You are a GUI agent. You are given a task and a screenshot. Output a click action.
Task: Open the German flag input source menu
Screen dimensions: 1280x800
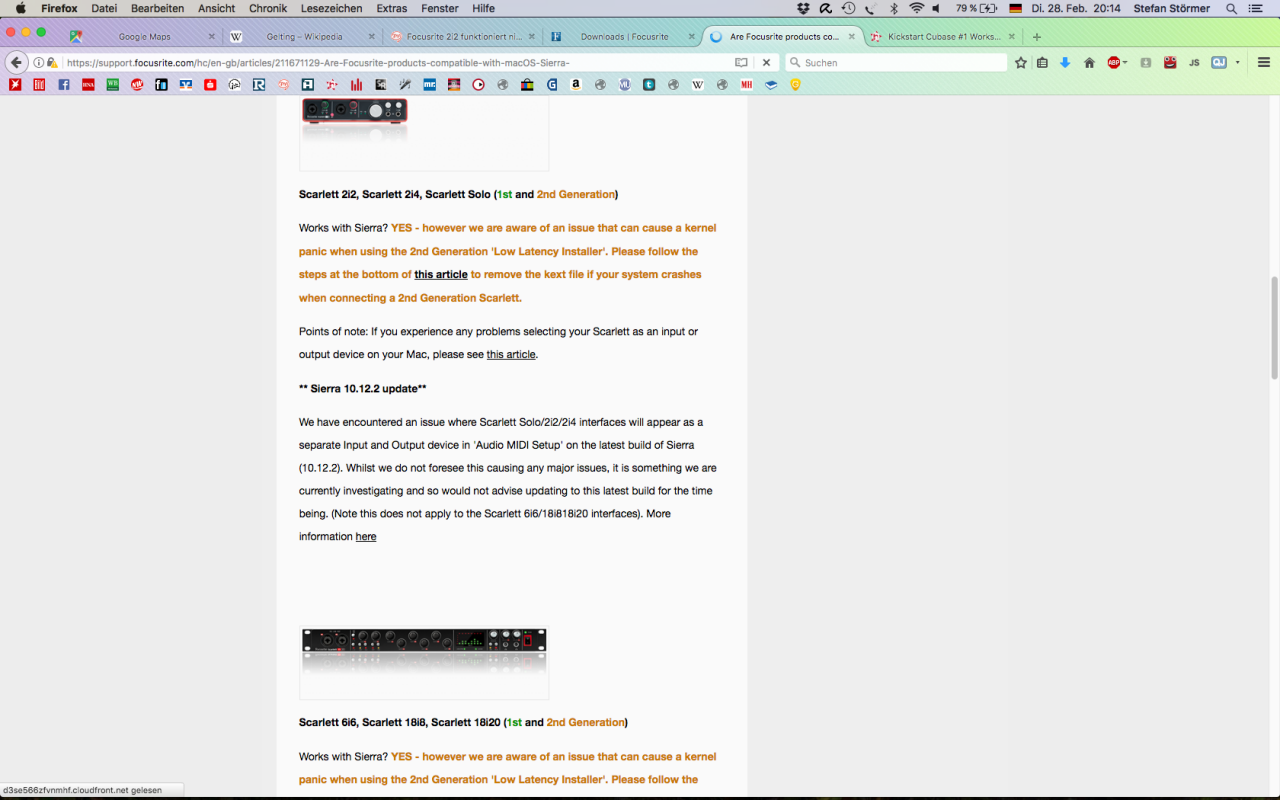click(x=1015, y=8)
